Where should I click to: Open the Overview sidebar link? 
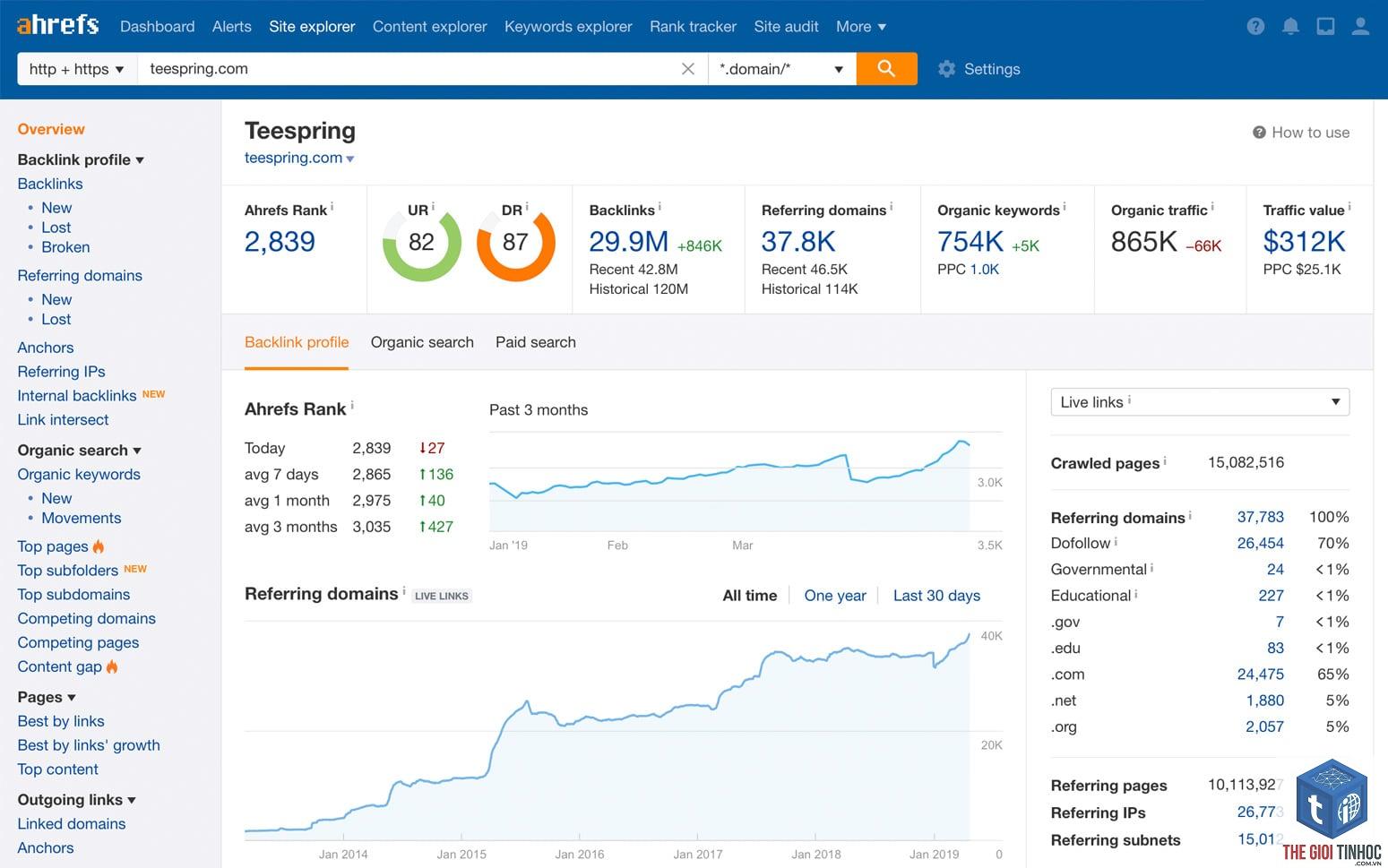[x=51, y=129]
